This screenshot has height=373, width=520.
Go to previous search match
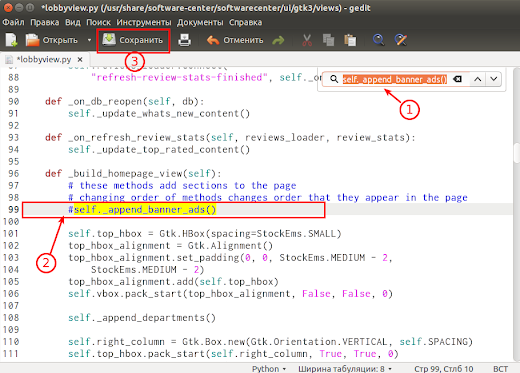coord(478,79)
